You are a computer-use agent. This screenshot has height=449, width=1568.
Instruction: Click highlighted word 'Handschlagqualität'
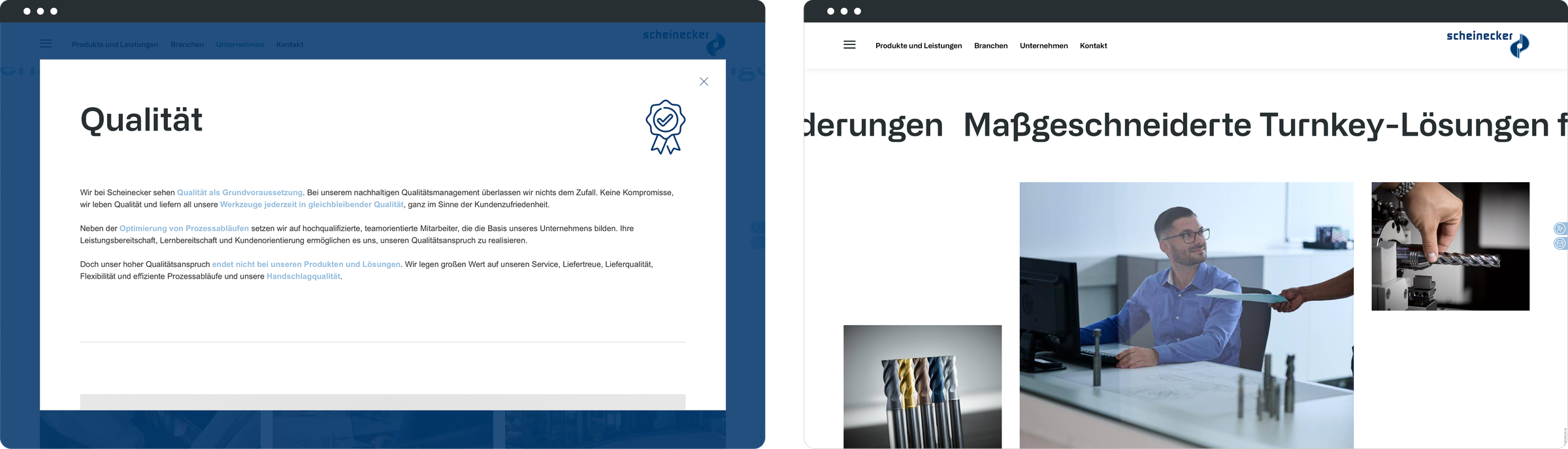303,276
